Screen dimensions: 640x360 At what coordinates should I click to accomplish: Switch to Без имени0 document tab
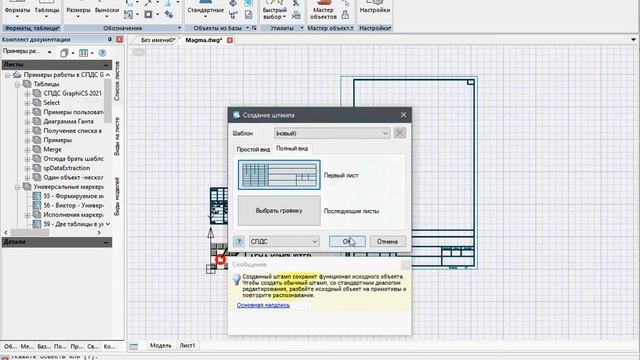(158, 40)
